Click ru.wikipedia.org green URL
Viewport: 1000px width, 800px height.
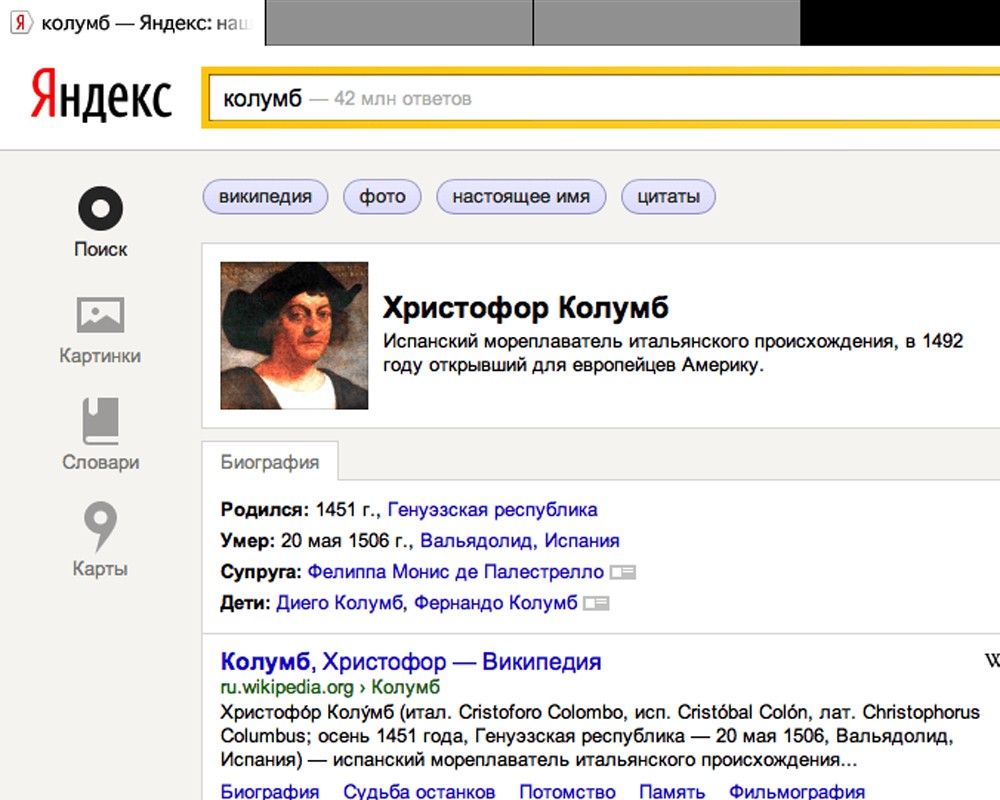[x=286, y=687]
